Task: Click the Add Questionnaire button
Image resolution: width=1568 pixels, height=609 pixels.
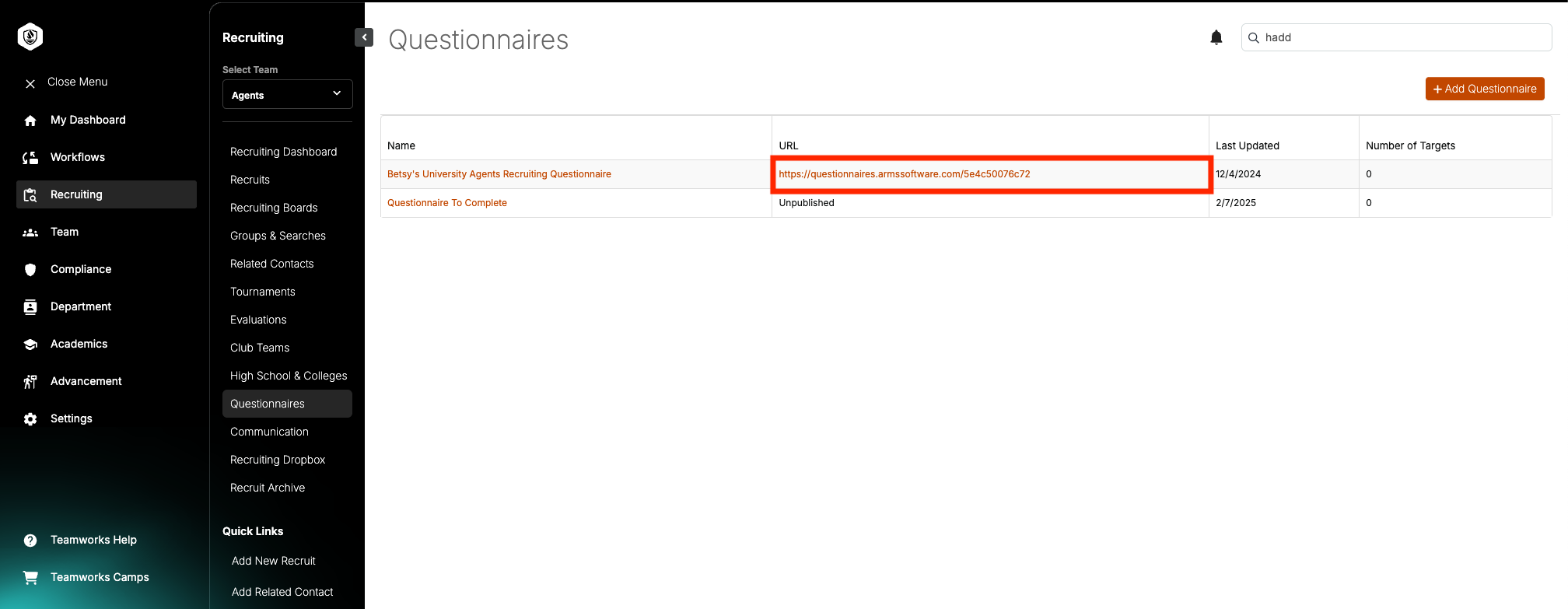Action: click(1485, 89)
